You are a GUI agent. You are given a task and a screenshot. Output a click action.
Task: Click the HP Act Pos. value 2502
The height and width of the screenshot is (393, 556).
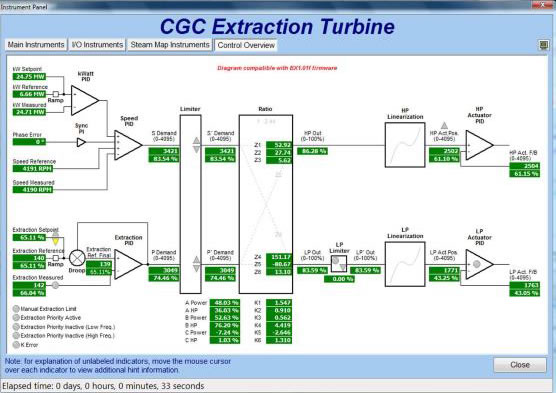(444, 151)
